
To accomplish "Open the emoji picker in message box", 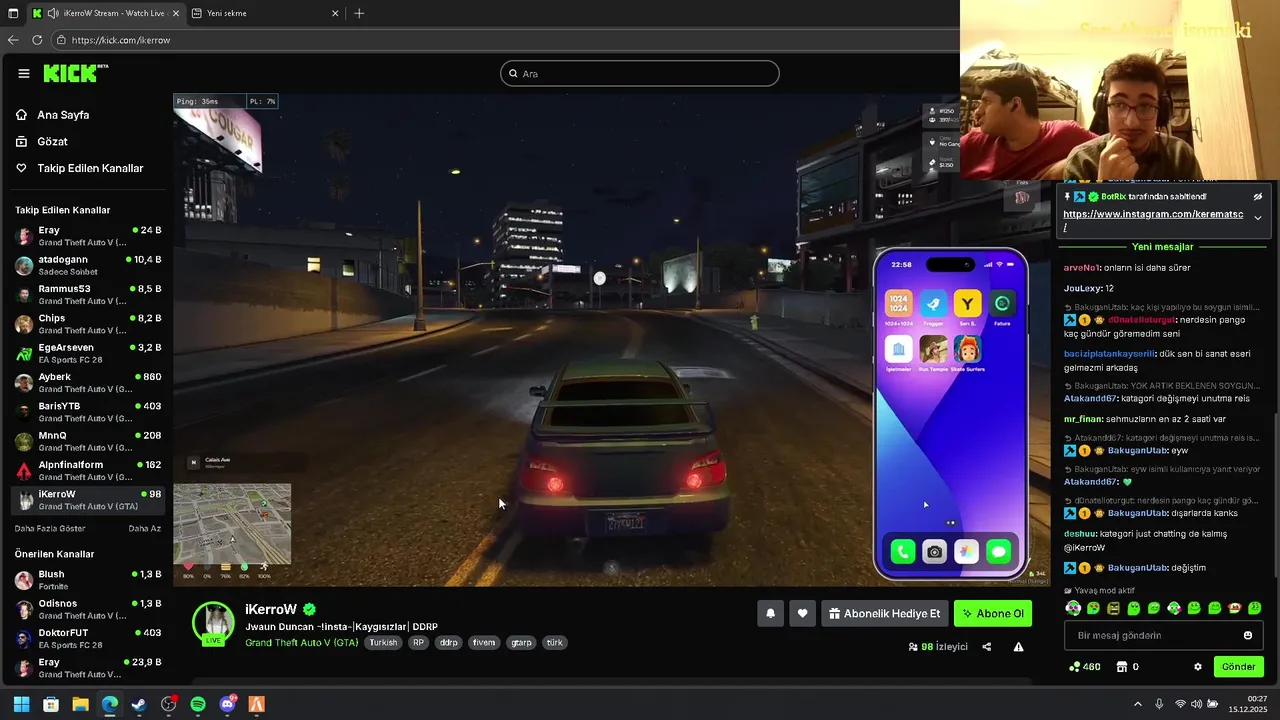I will pyautogui.click(x=1248, y=635).
